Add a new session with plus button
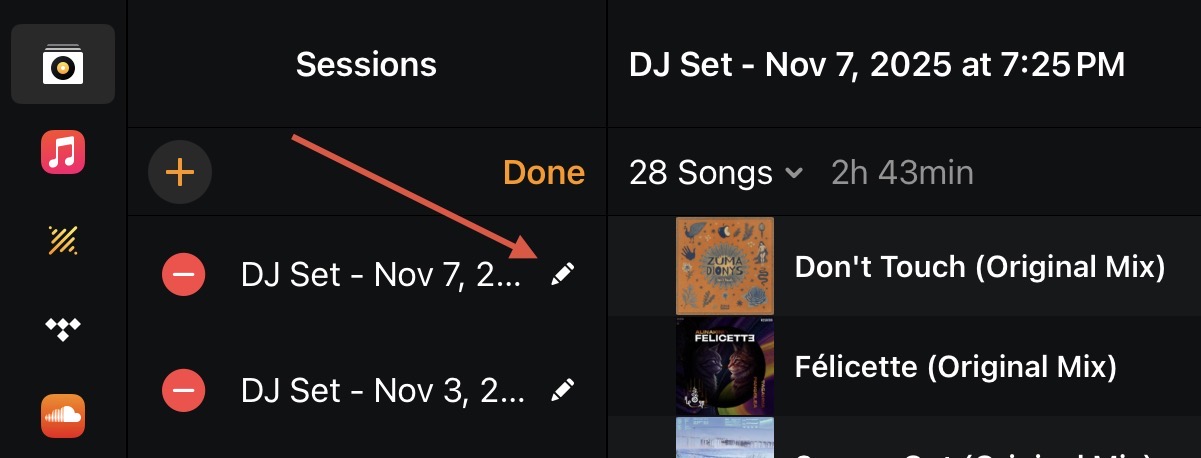 (179, 173)
